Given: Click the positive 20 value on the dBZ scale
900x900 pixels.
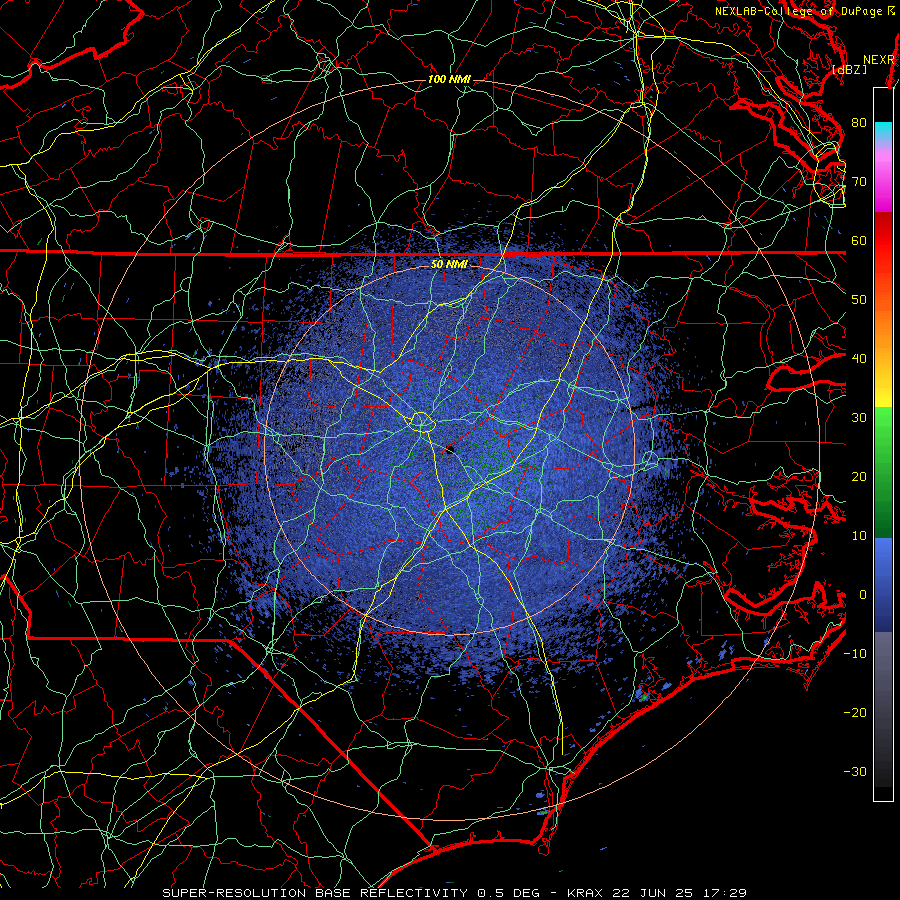Looking at the screenshot, I should click(859, 477).
